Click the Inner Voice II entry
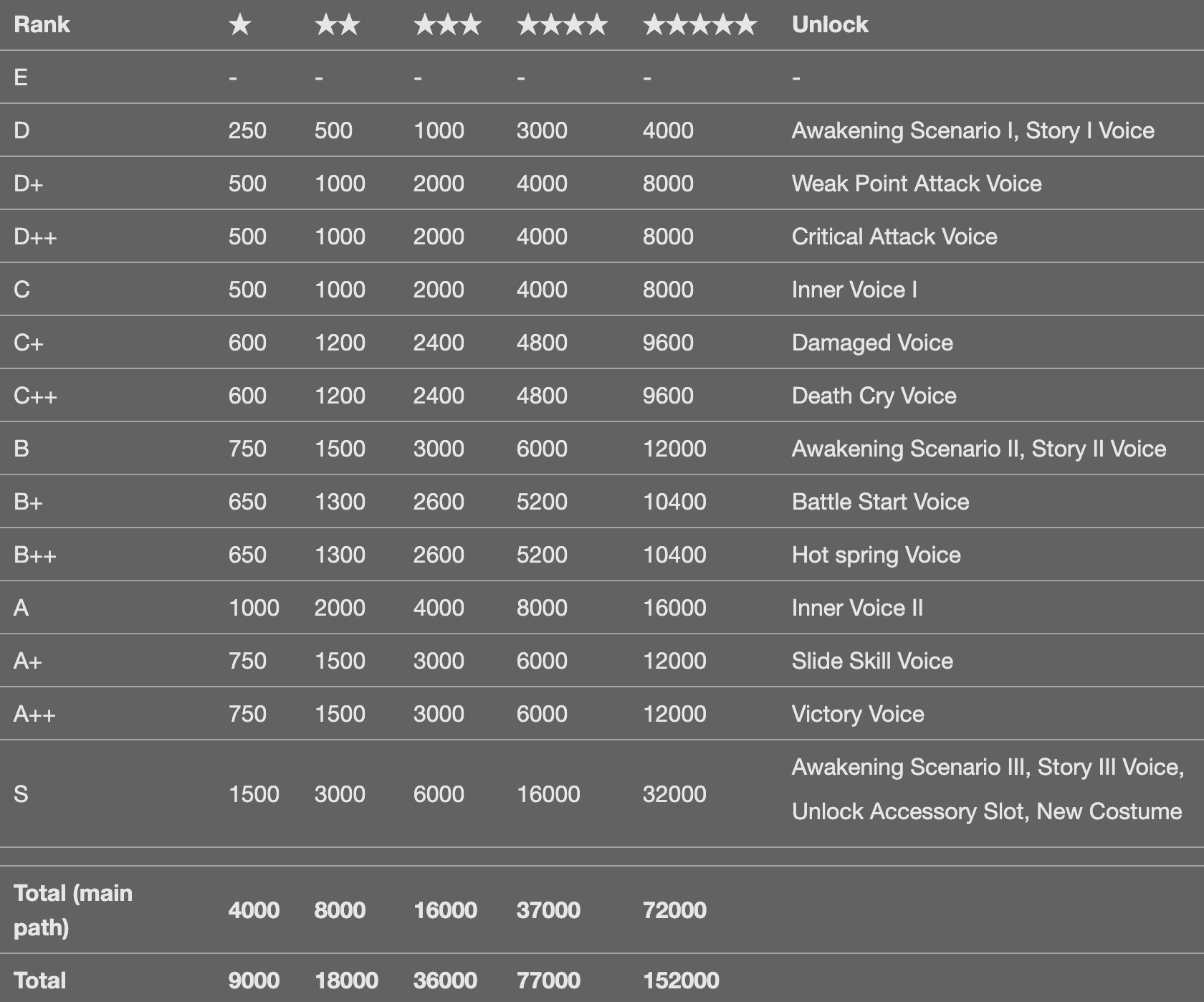 (x=857, y=608)
